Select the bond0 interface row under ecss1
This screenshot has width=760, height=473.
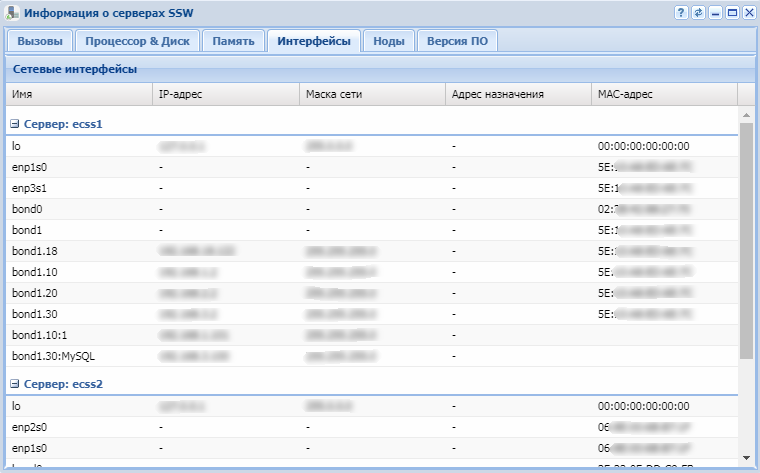pos(372,209)
